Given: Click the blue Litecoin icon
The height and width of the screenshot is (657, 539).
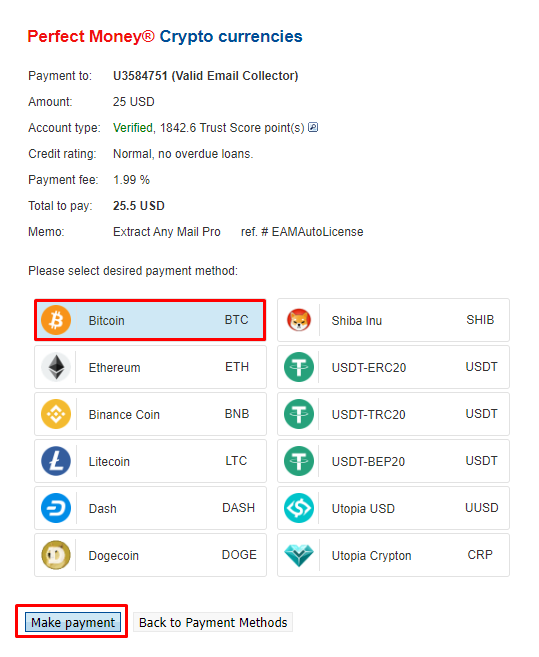Looking at the screenshot, I should 56,461.
